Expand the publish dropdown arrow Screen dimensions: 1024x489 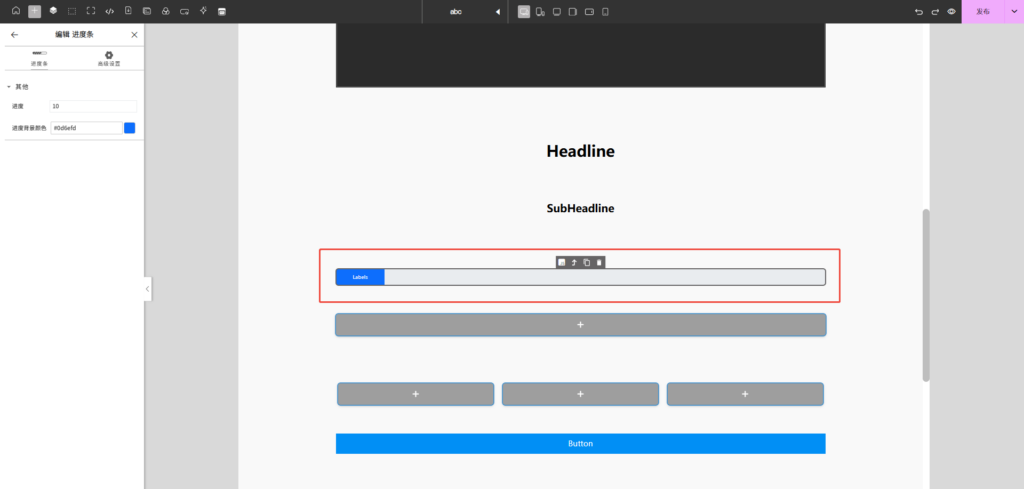[x=1013, y=12]
